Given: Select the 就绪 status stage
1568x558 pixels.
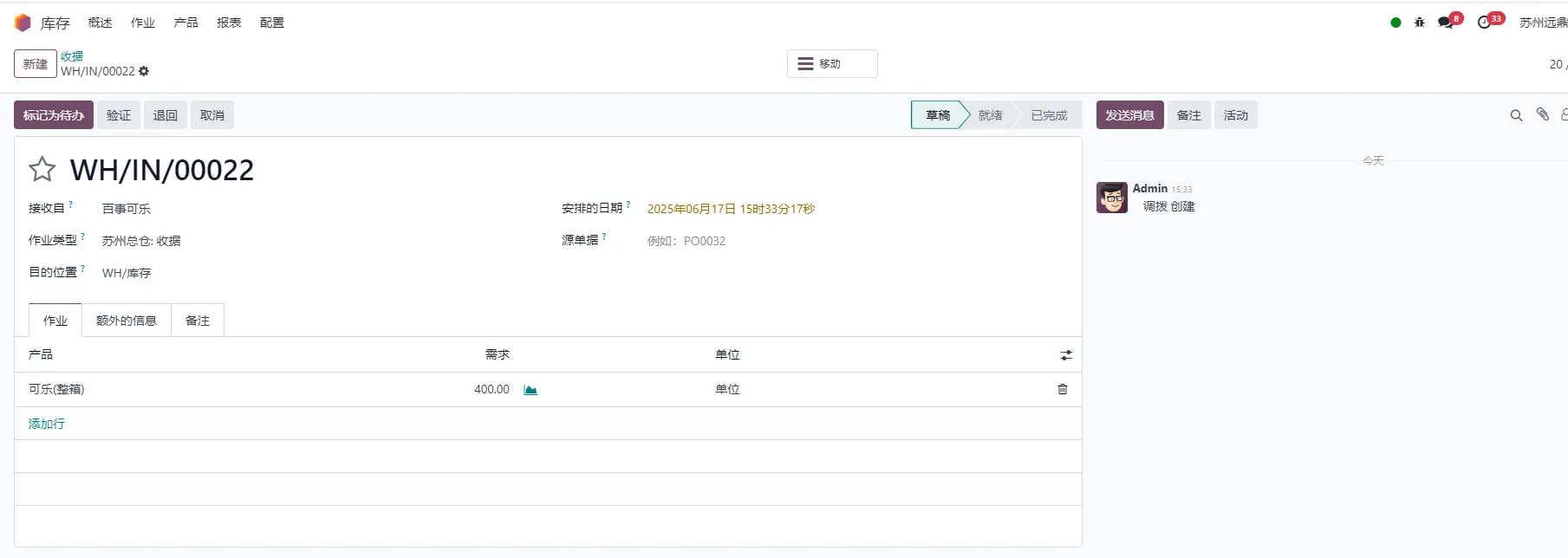Looking at the screenshot, I should point(991,115).
